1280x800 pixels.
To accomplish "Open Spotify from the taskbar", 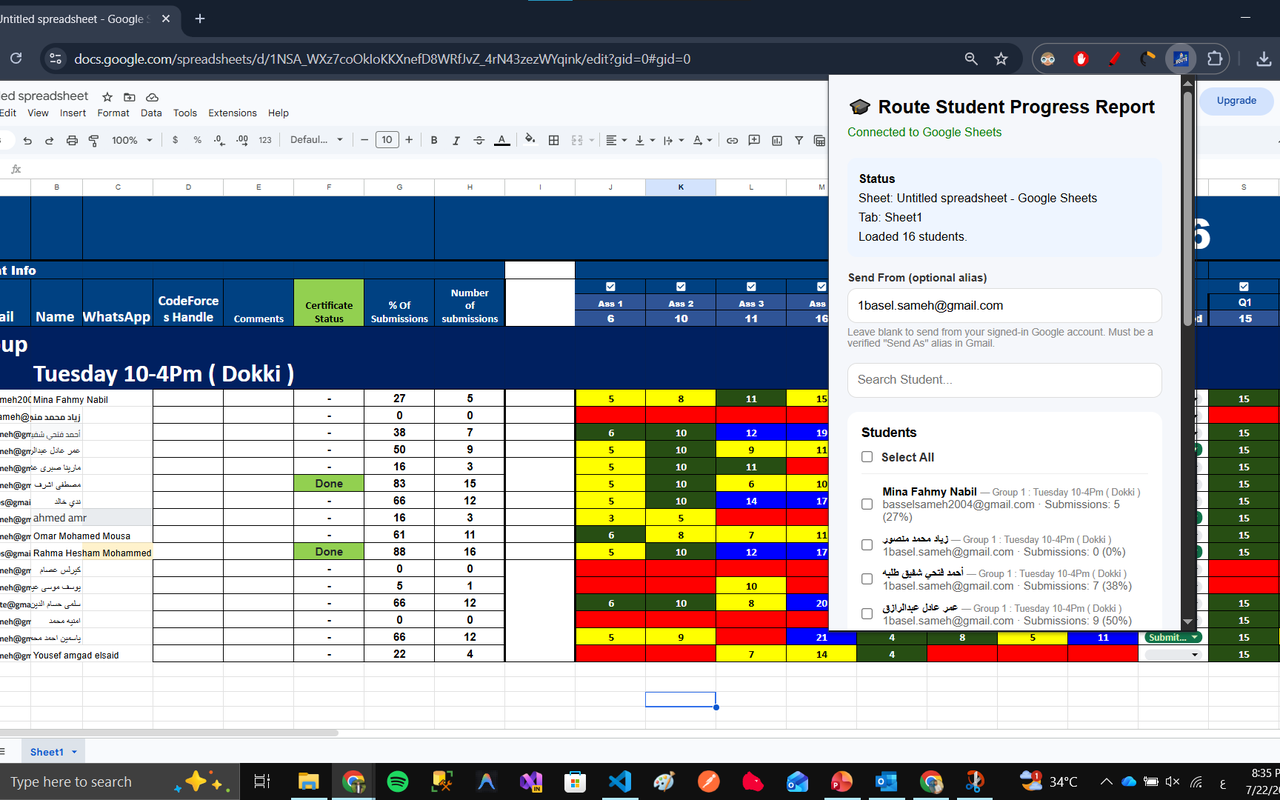I will point(397,782).
